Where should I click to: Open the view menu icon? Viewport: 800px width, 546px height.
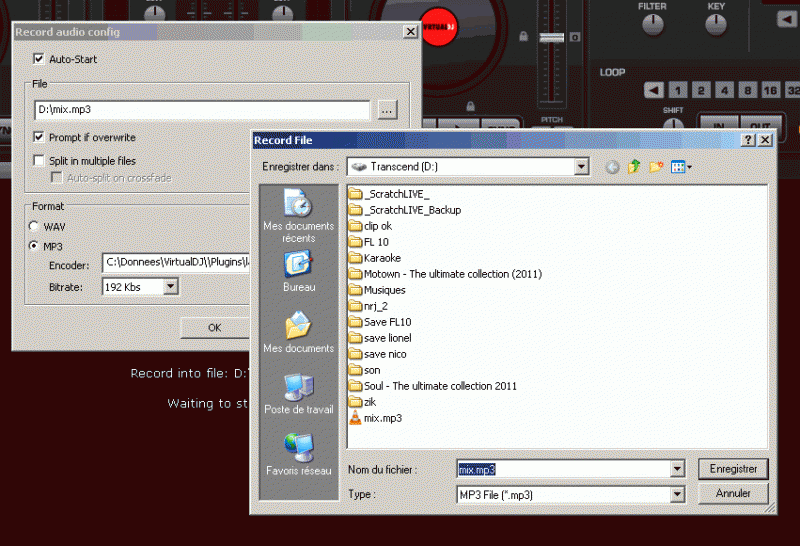(x=681, y=167)
